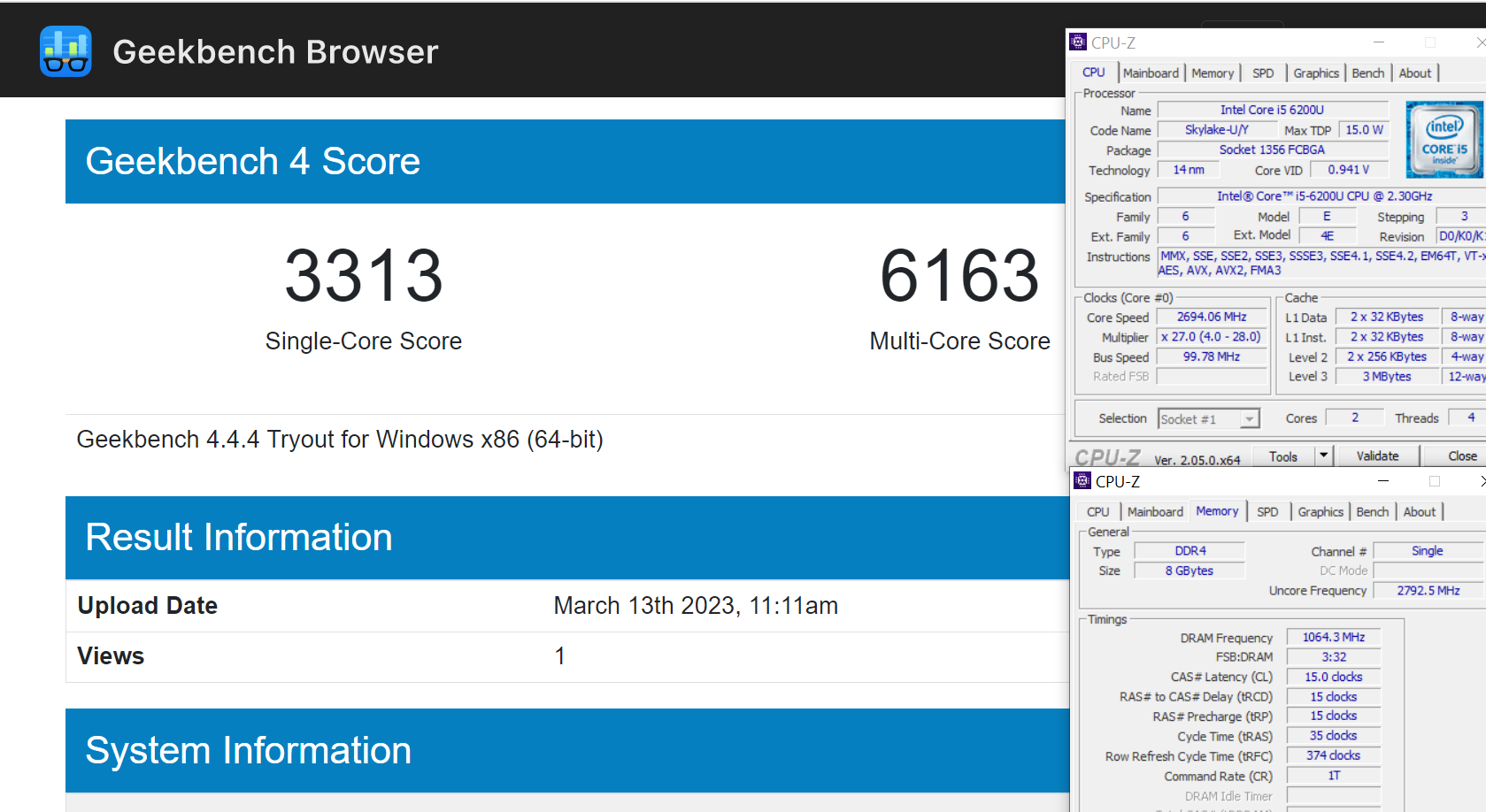Click the Code Name value Skylake-U/Y
This screenshot has width=1486, height=812.
[1217, 130]
